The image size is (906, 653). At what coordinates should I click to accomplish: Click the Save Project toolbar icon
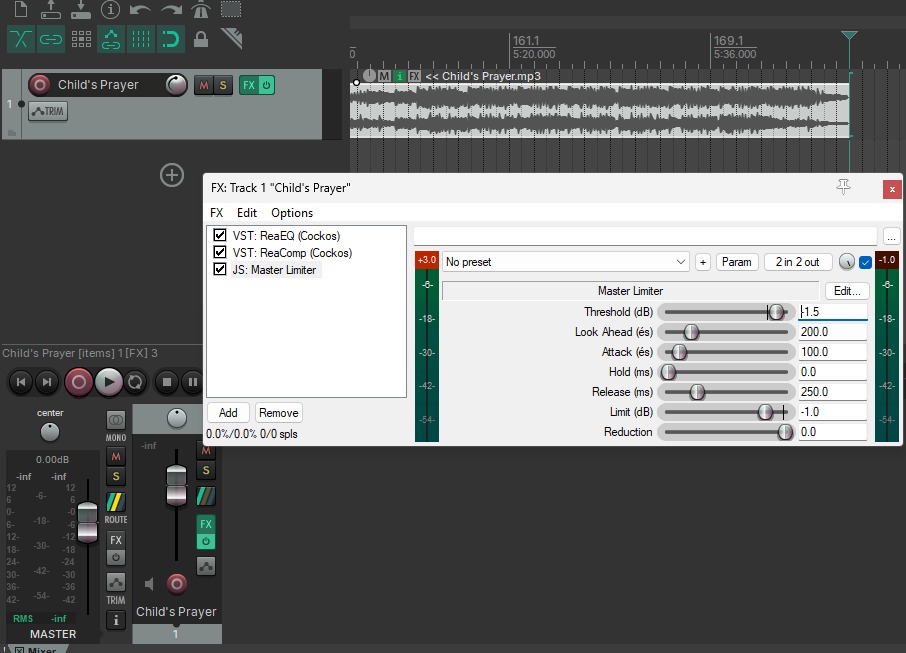81,9
